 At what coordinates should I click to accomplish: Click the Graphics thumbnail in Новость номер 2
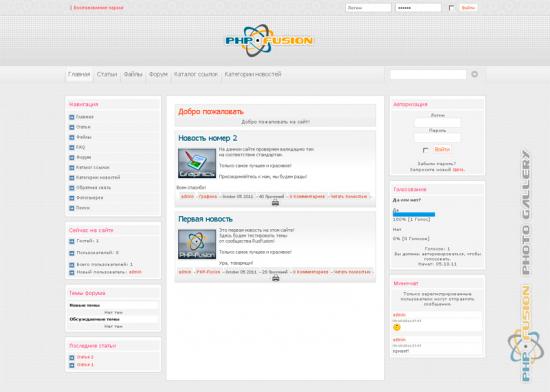pyautogui.click(x=197, y=163)
